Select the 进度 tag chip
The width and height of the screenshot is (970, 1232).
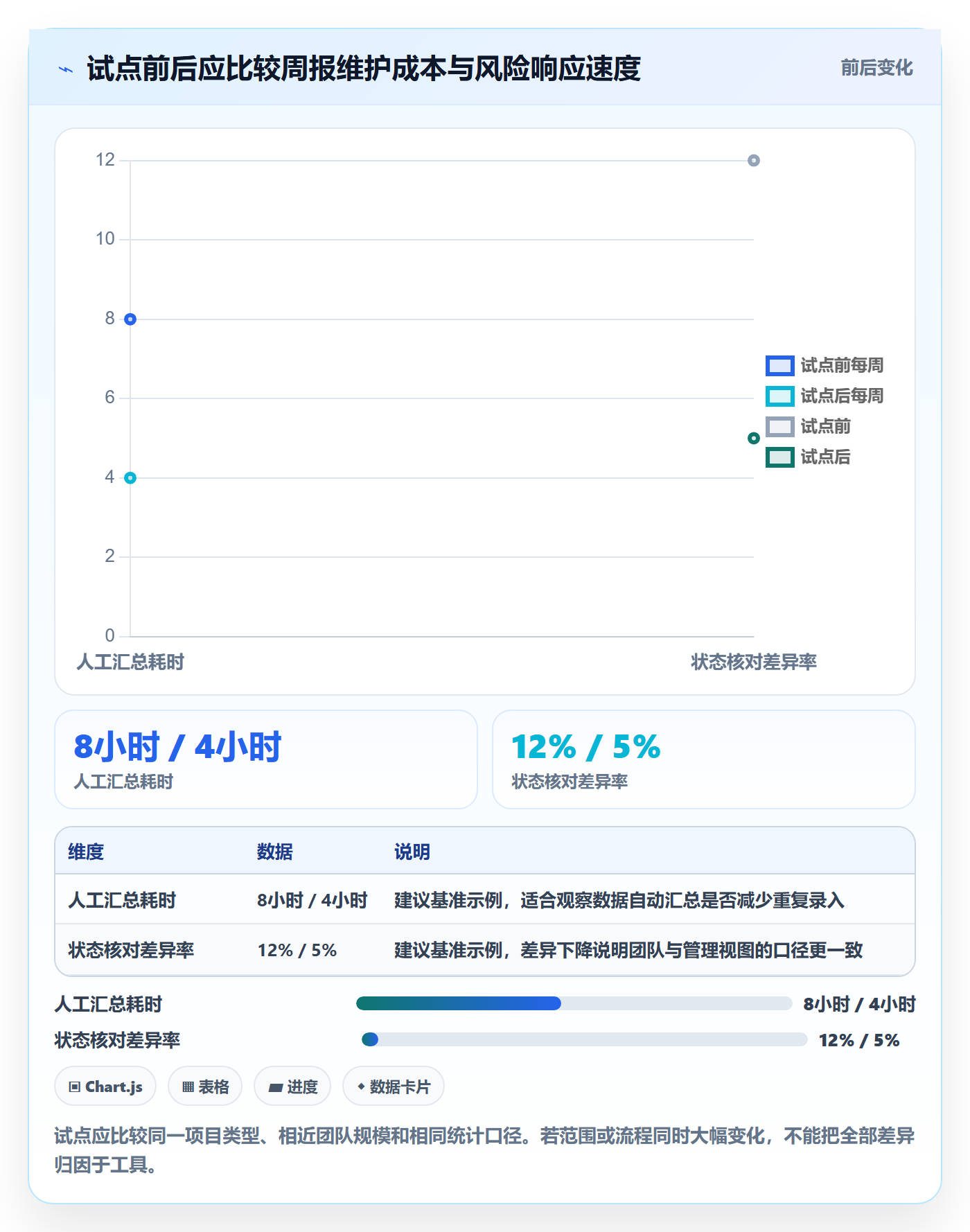[292, 1086]
